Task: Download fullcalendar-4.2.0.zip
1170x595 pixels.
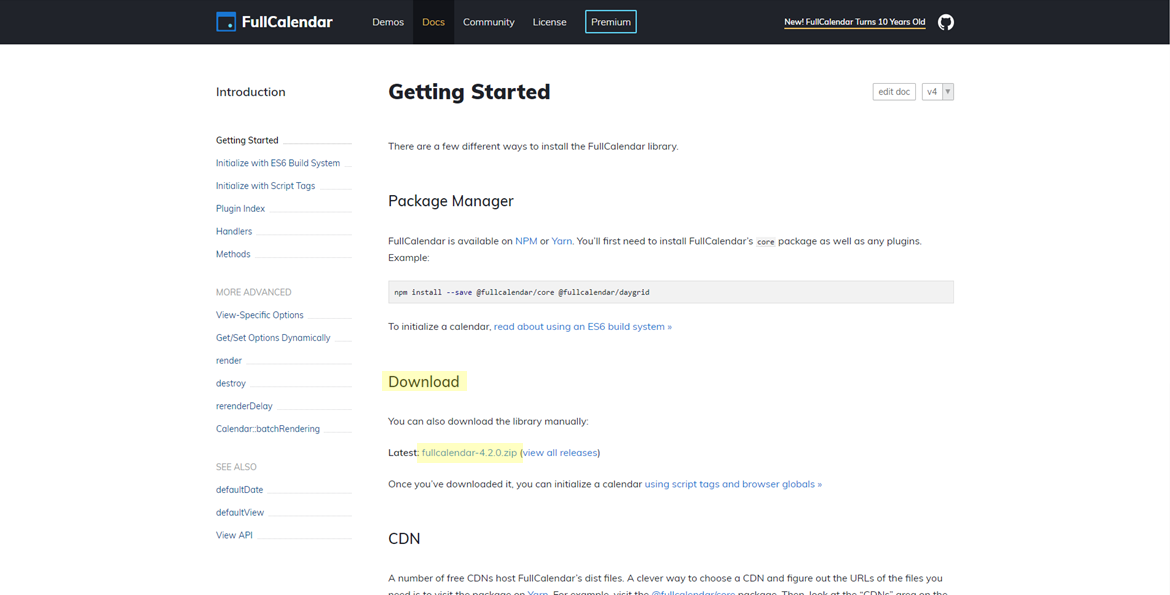Action: [469, 452]
